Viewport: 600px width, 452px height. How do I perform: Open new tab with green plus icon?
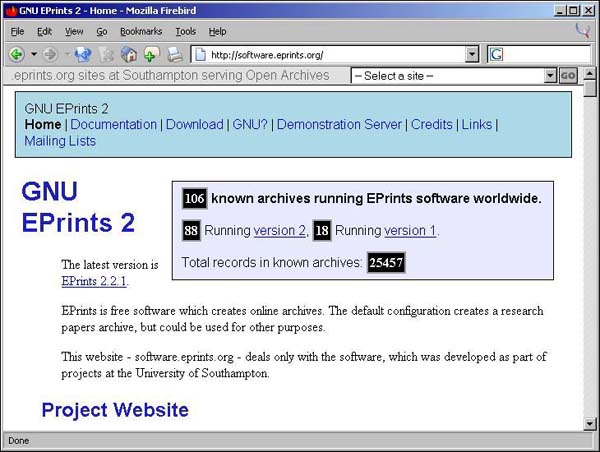(x=152, y=55)
